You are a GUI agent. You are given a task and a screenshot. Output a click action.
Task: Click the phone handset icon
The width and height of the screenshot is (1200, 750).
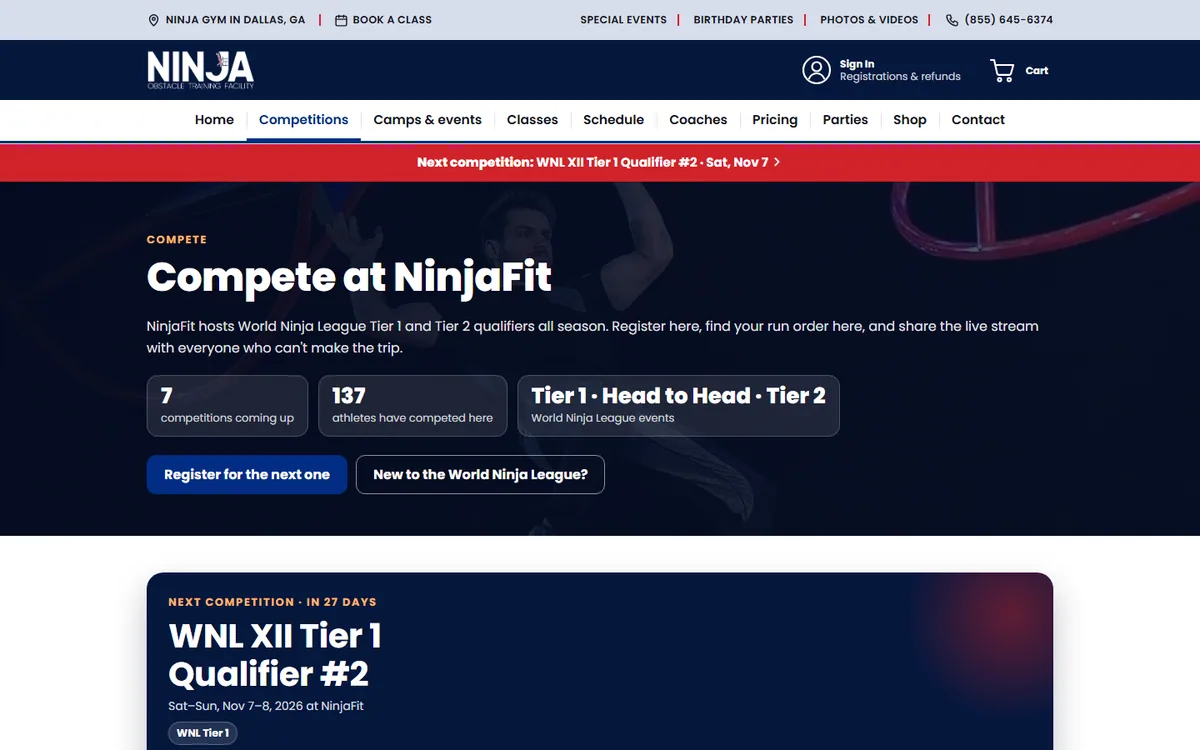(952, 20)
